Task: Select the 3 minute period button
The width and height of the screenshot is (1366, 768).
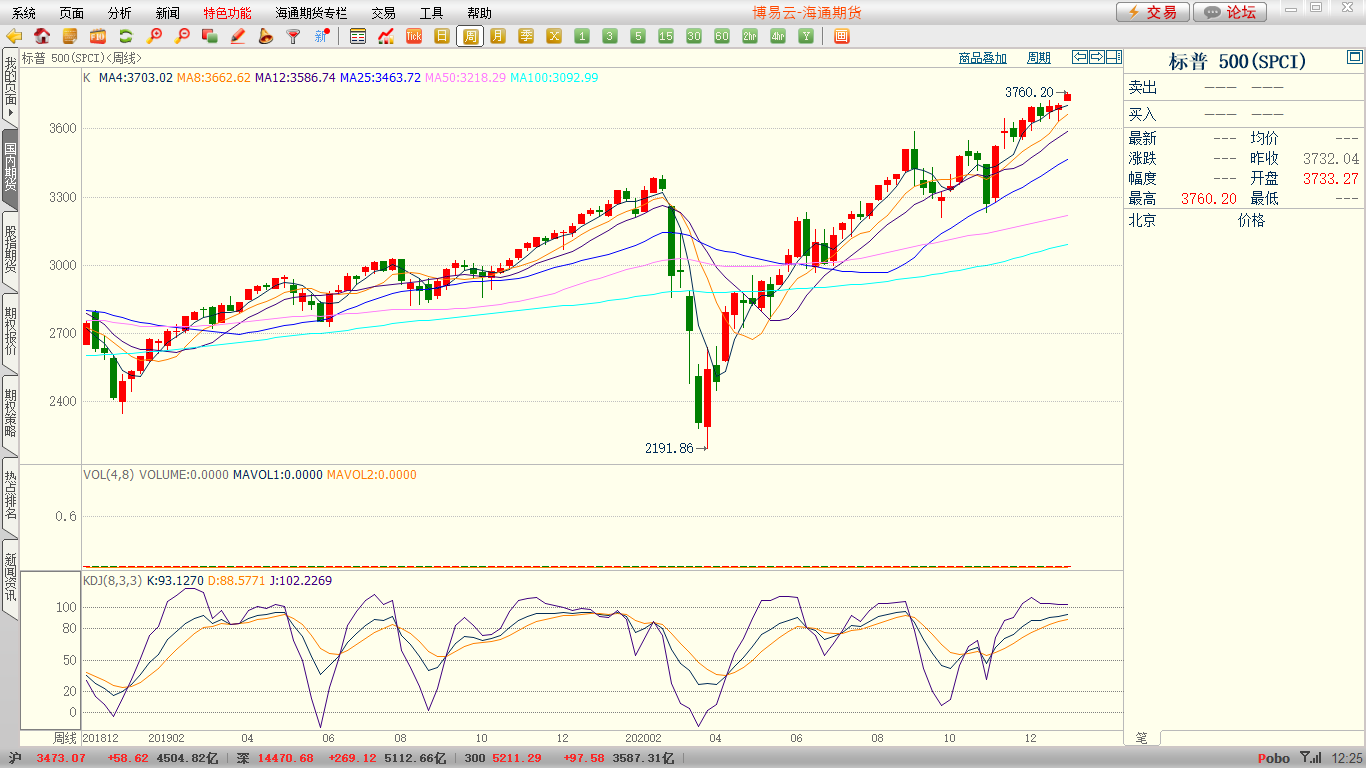Action: [610, 36]
